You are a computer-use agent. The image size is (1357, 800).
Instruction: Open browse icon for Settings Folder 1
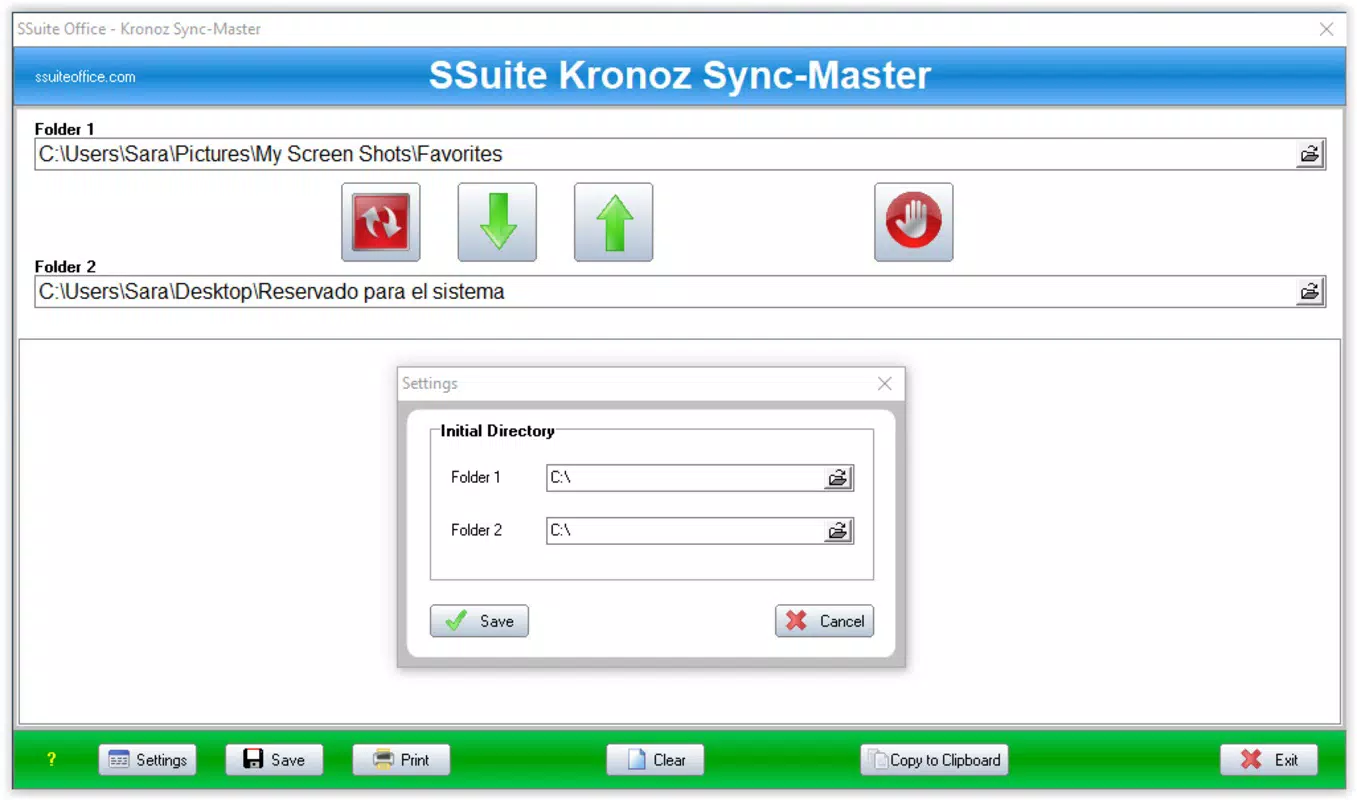(838, 478)
